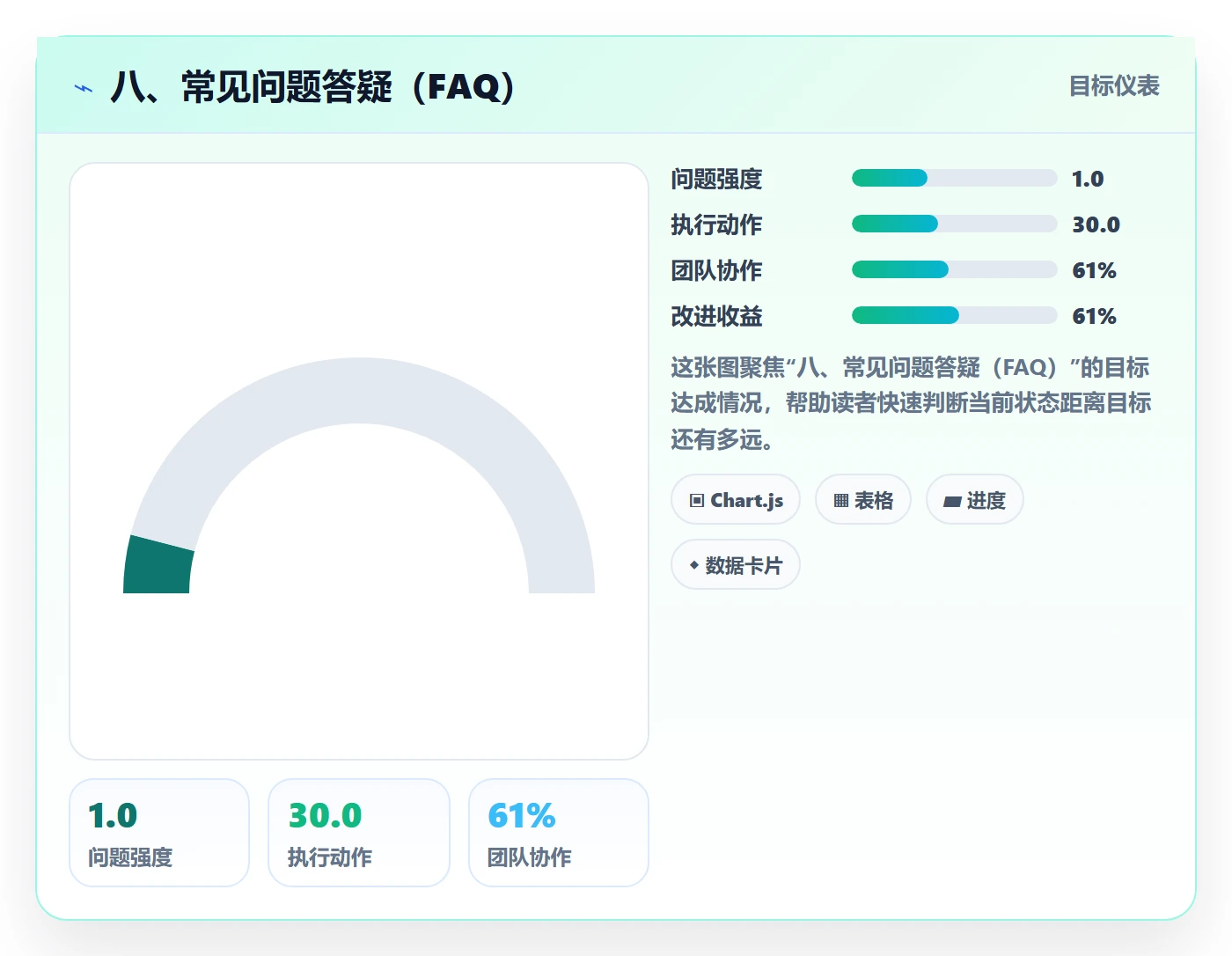Click the 问题强度 progress bar
This screenshot has height=956, width=1232.
click(x=955, y=178)
